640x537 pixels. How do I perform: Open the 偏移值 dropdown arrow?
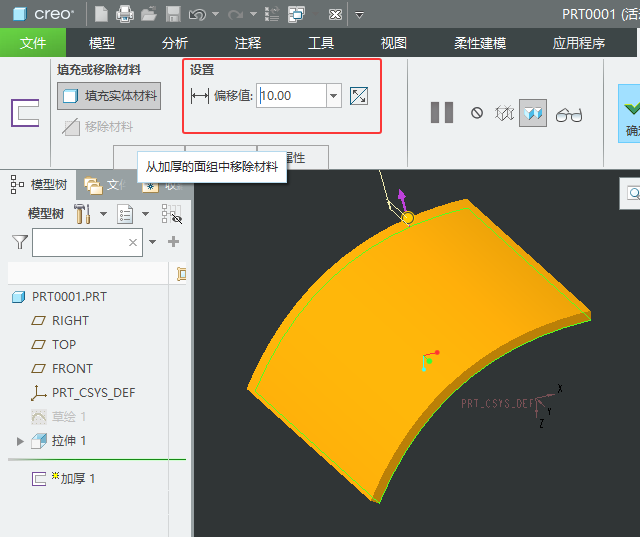coord(334,96)
